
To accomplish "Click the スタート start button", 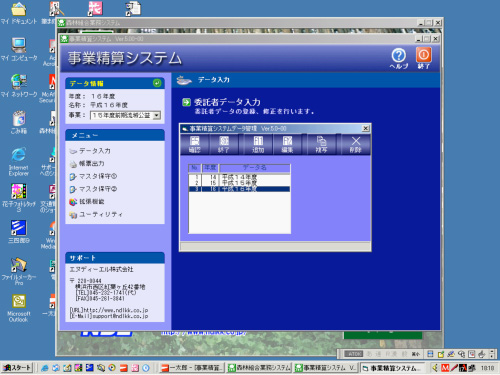I will coord(17,368).
